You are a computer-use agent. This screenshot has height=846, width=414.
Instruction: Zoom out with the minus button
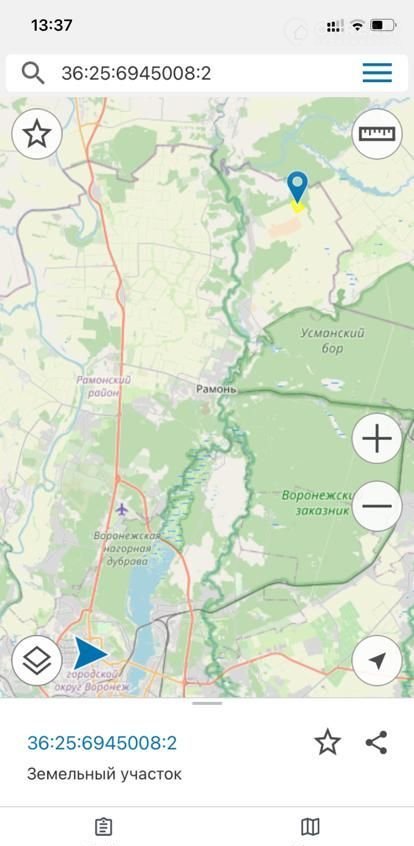coord(377,506)
